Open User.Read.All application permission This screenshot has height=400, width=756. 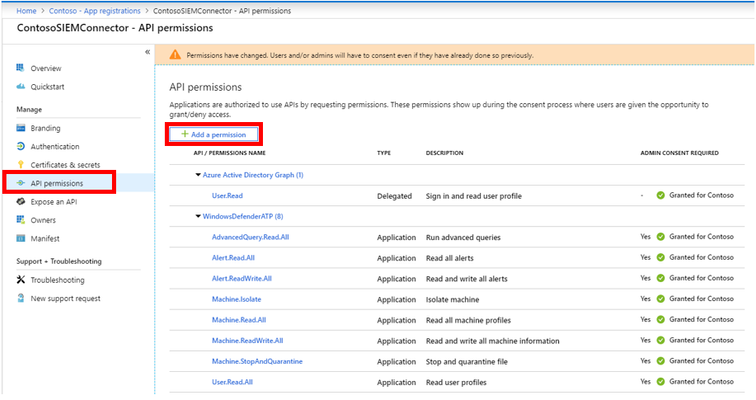(232, 382)
